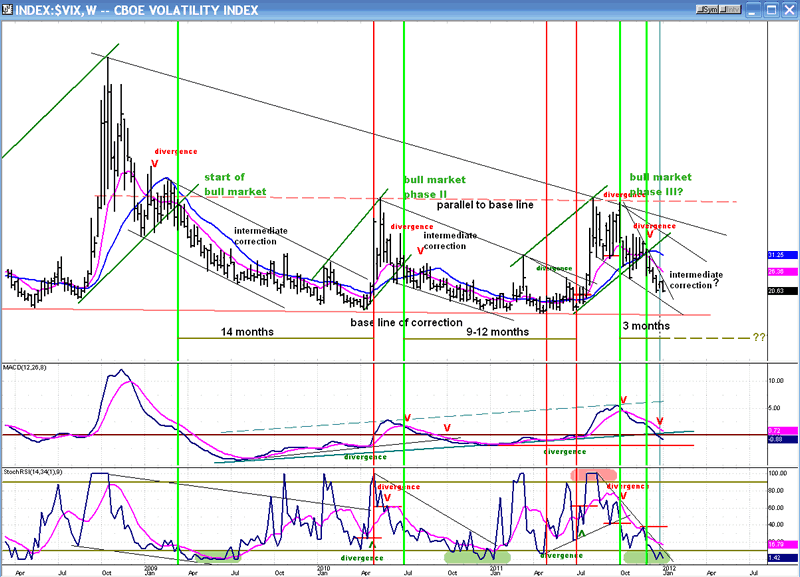Viewport: 800px width, 577px height.
Task: Click the '9-12 months' duration label
Action: (497, 331)
